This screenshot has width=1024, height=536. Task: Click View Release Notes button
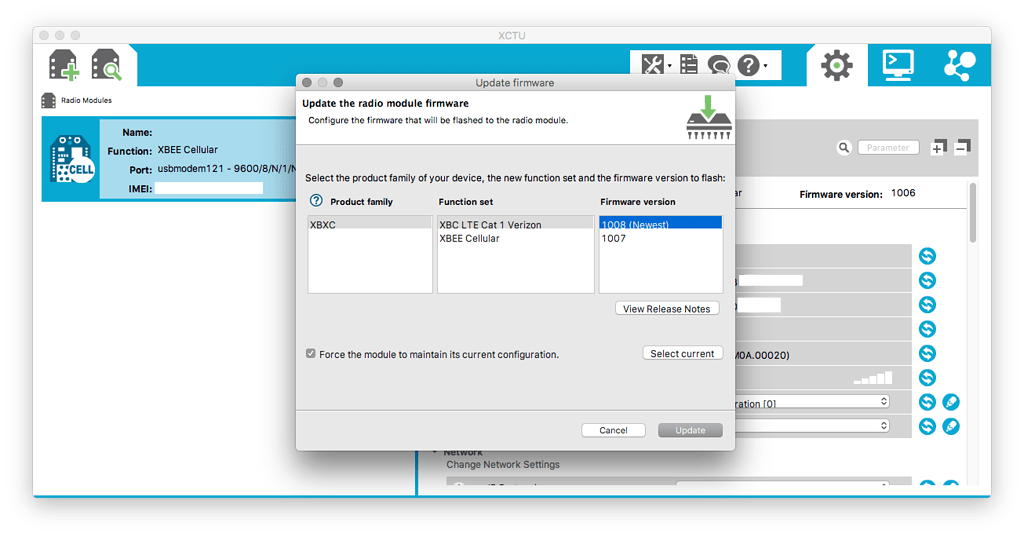[x=667, y=309]
